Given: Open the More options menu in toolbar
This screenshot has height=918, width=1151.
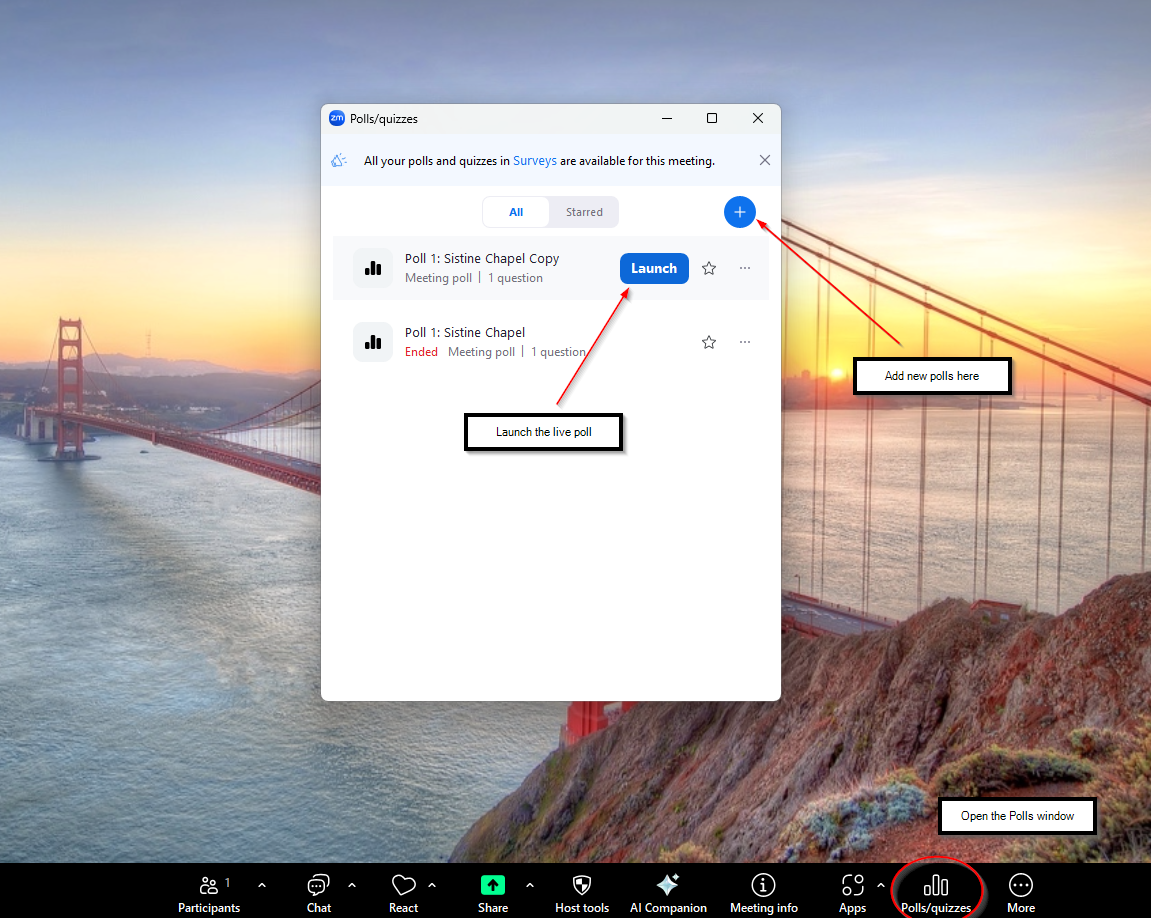Looking at the screenshot, I should click(1021, 885).
